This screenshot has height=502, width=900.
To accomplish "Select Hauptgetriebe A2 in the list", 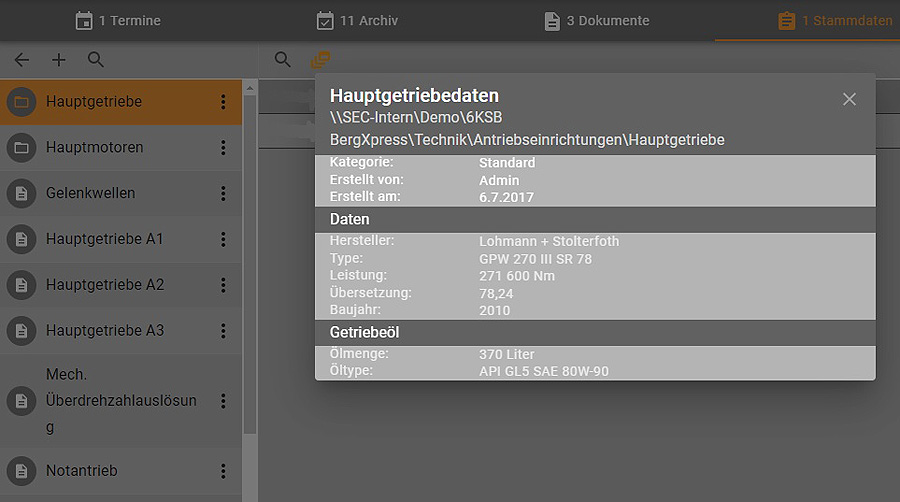I will point(104,285).
